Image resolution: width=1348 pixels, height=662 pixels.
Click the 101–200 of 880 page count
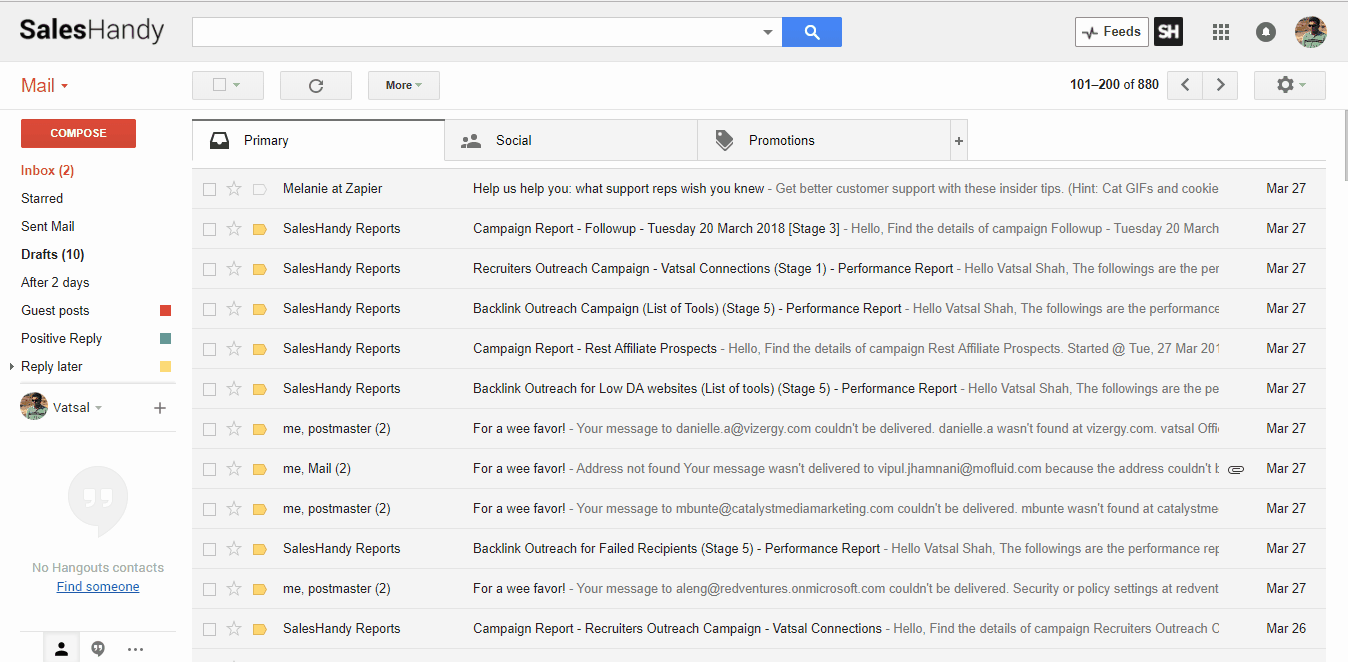[1114, 85]
